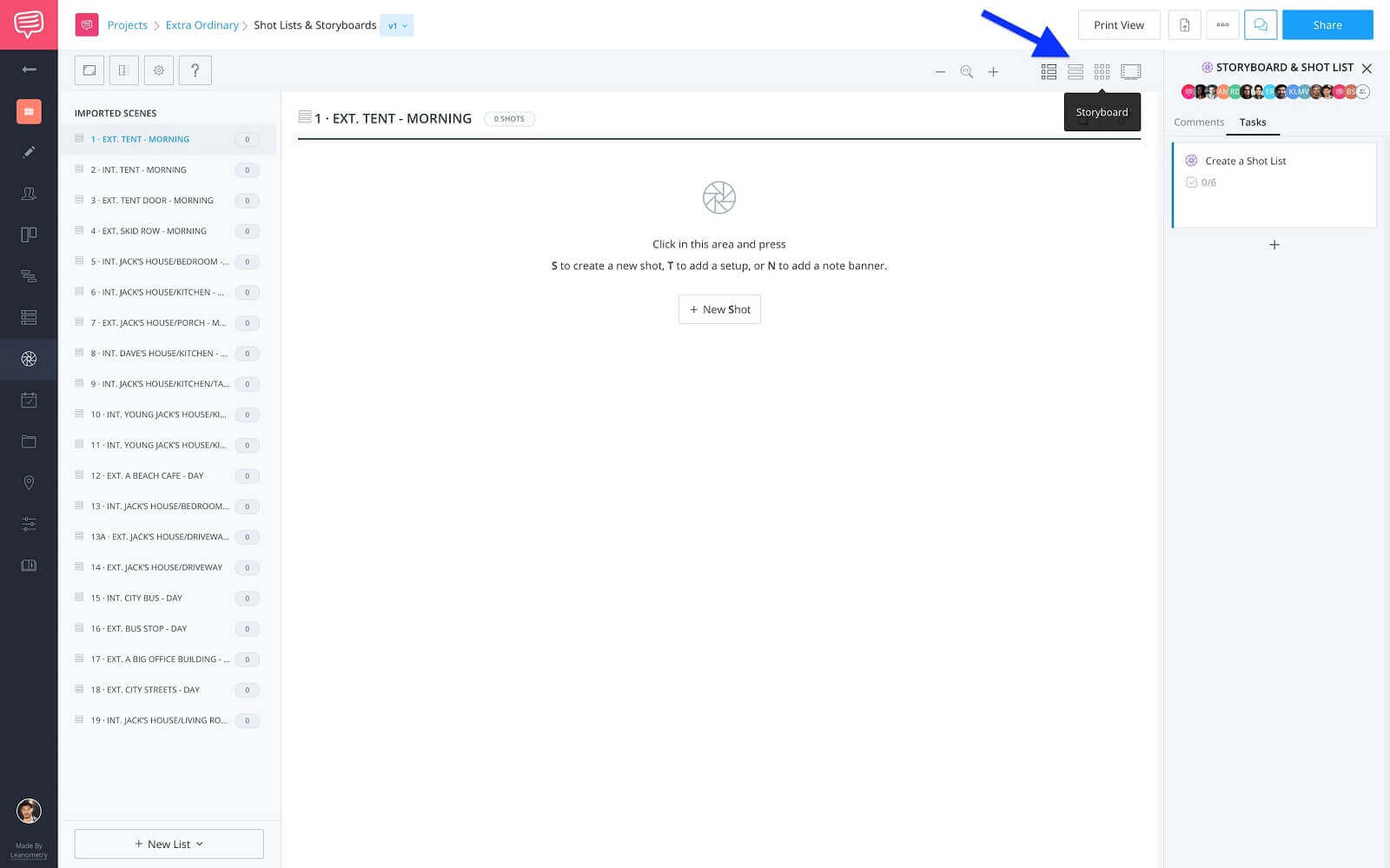Click the user avatar in the sidebar
1390x868 pixels.
point(29,811)
